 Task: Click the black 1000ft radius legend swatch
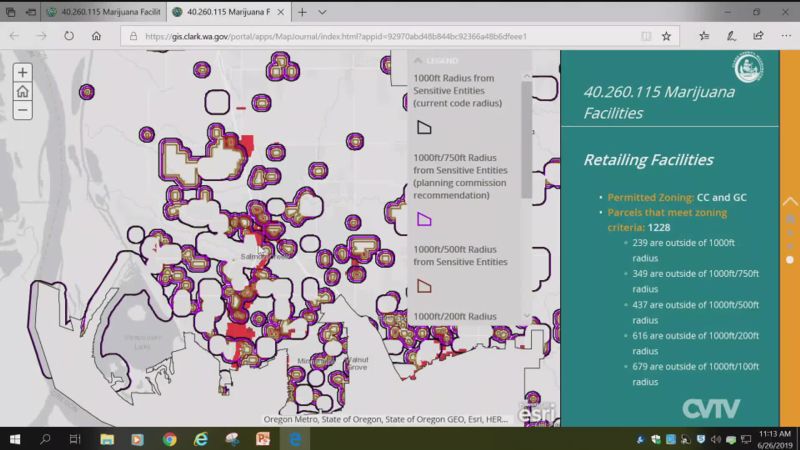(x=424, y=127)
